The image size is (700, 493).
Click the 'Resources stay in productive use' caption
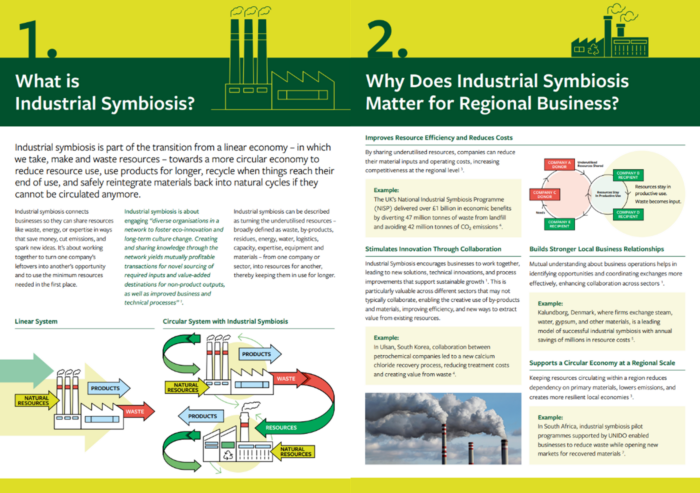tap(653, 190)
